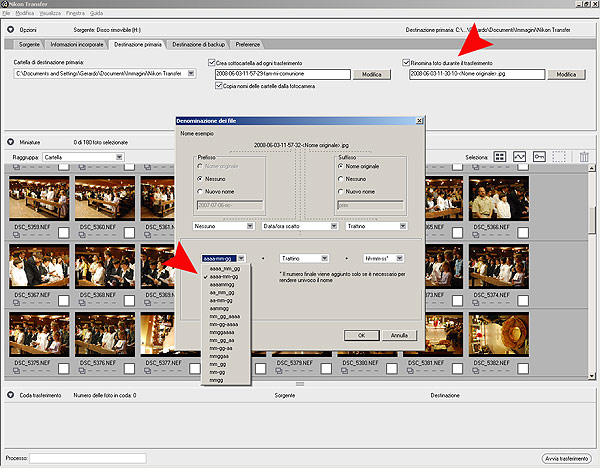
Task: Collapse the Coda trasferimento panel arrow
Action: tap(11, 395)
